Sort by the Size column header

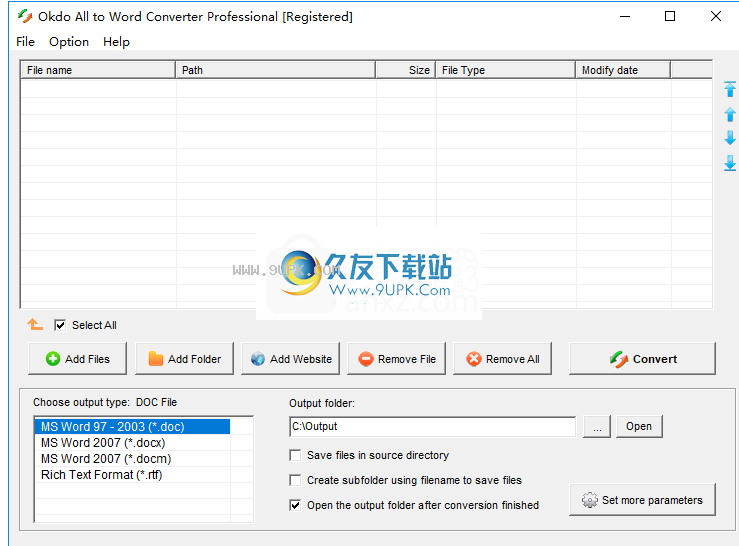[x=405, y=70]
